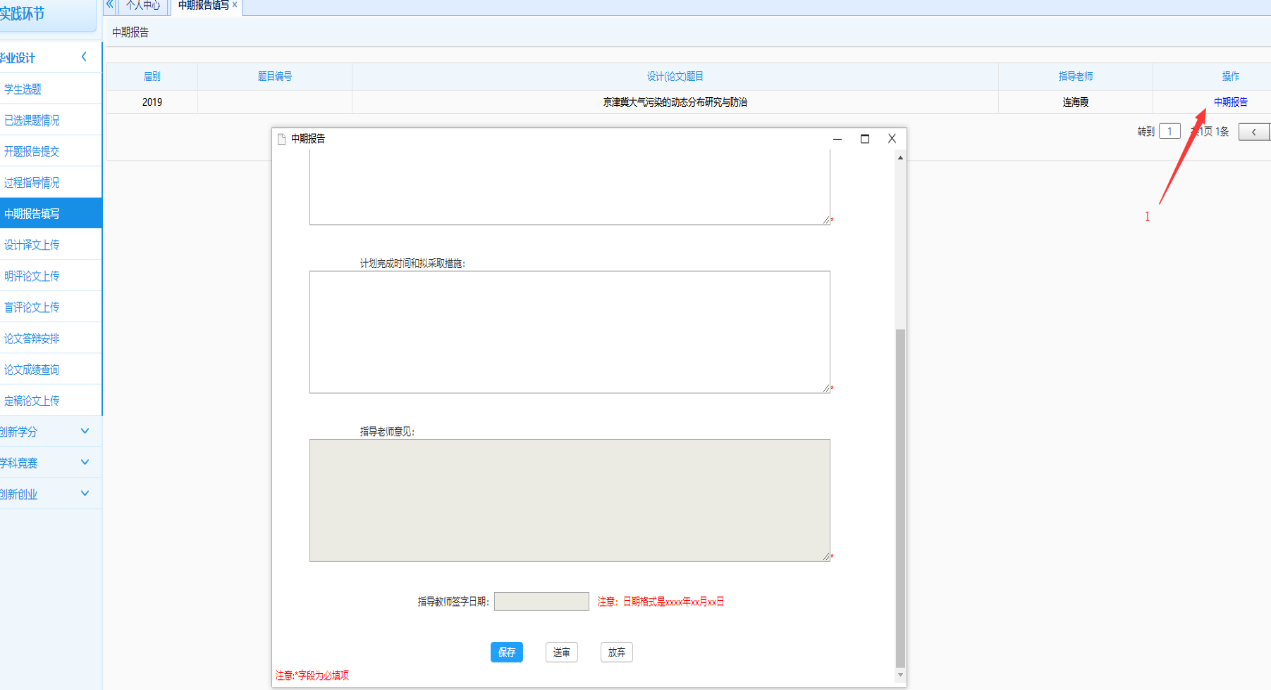Open 开题报告提交 in the sidebar

pyautogui.click(x=32, y=151)
